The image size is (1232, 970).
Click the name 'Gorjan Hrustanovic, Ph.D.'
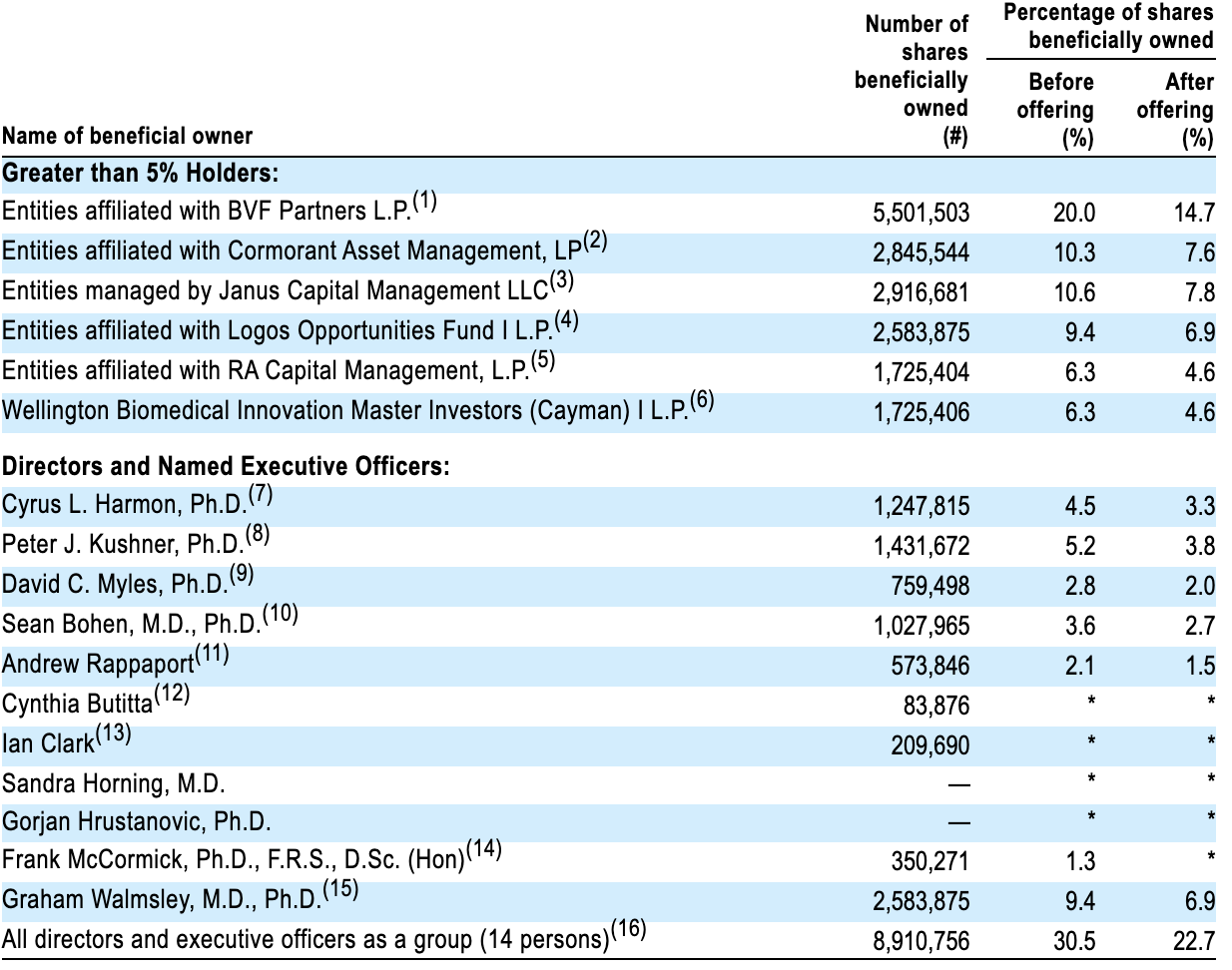click(x=137, y=822)
